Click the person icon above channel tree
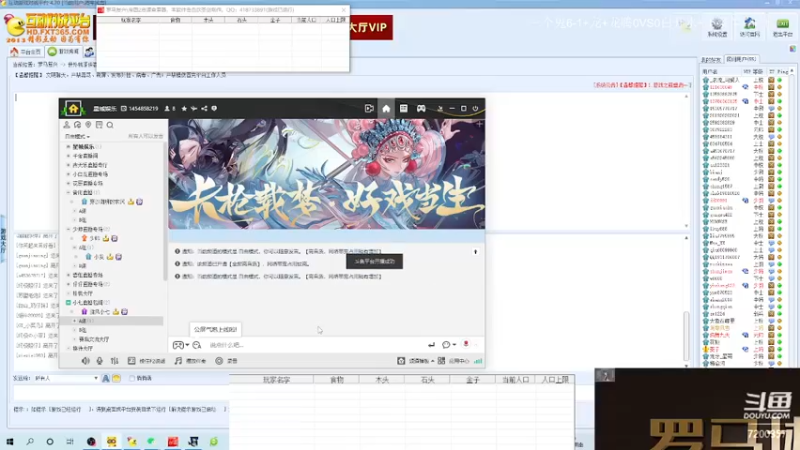The width and height of the screenshot is (800, 450). (66, 124)
